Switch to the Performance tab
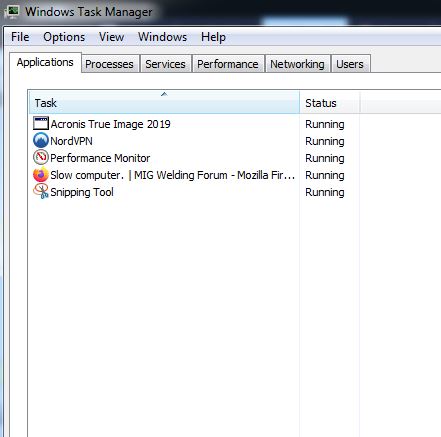 (x=228, y=64)
